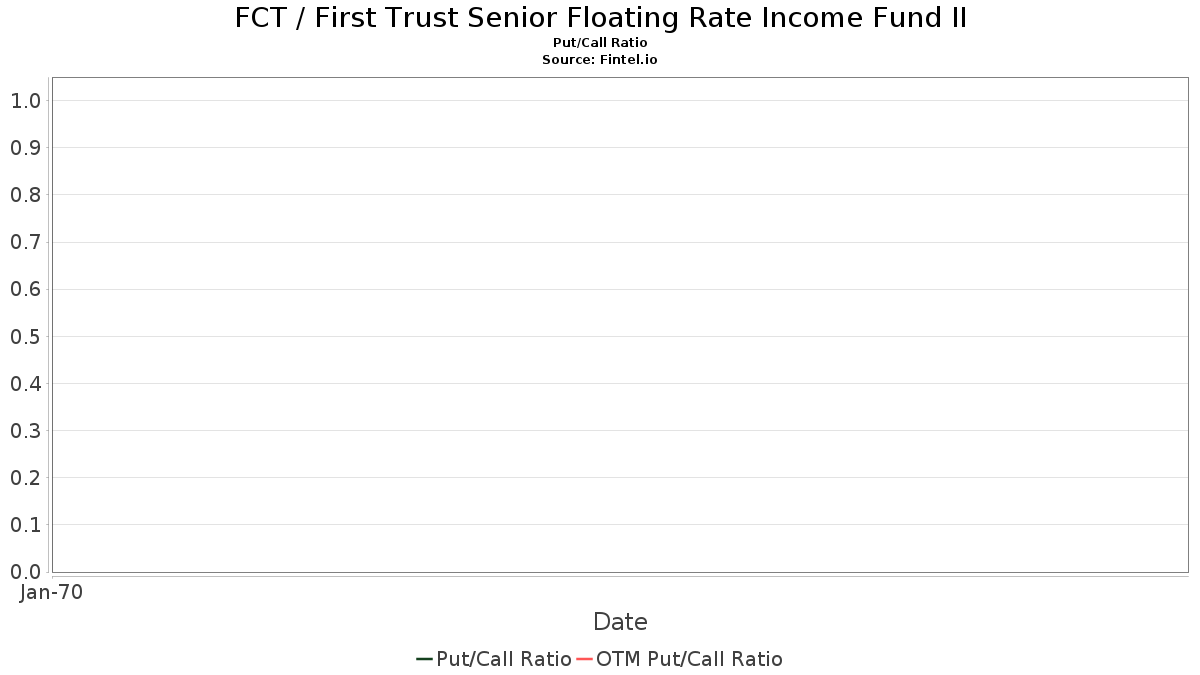The height and width of the screenshot is (675, 1200).
Task: Toggle the OTM Put/Call Ratio legend series label
Action: pos(689,659)
